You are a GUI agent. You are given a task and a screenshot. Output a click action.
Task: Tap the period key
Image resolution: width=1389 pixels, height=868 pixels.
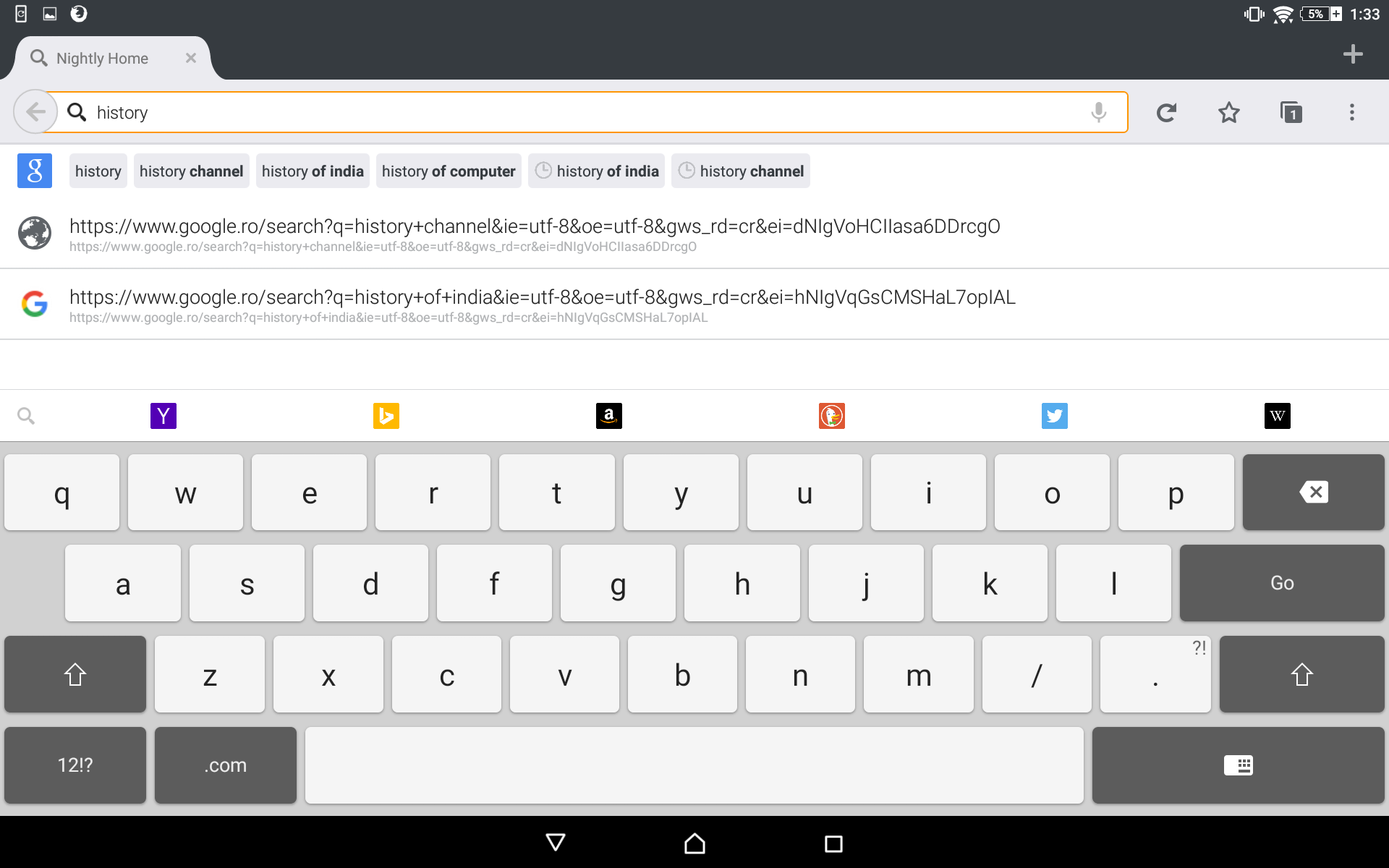click(1155, 674)
